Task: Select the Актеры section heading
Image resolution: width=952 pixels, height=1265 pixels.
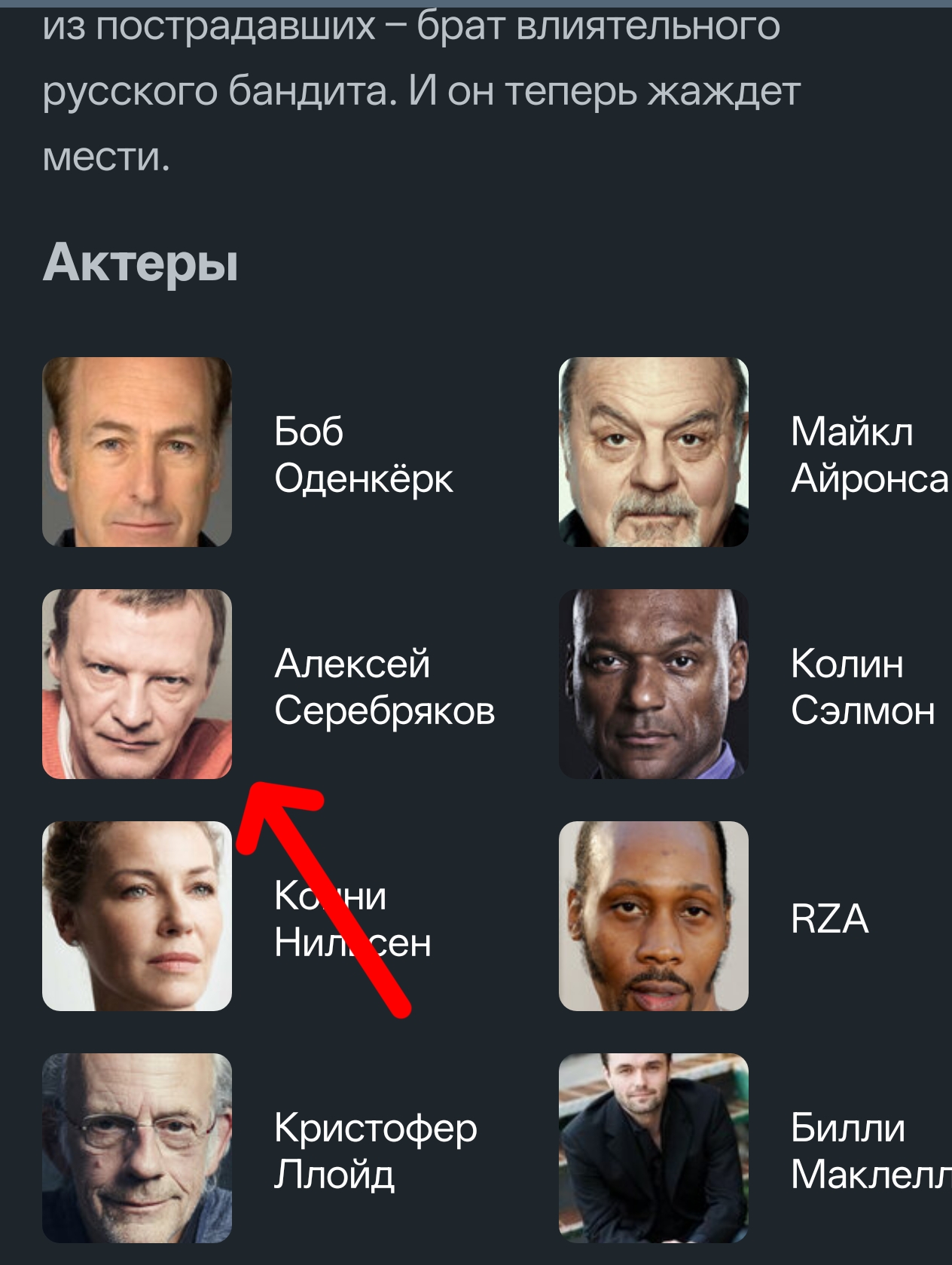Action: [140, 264]
